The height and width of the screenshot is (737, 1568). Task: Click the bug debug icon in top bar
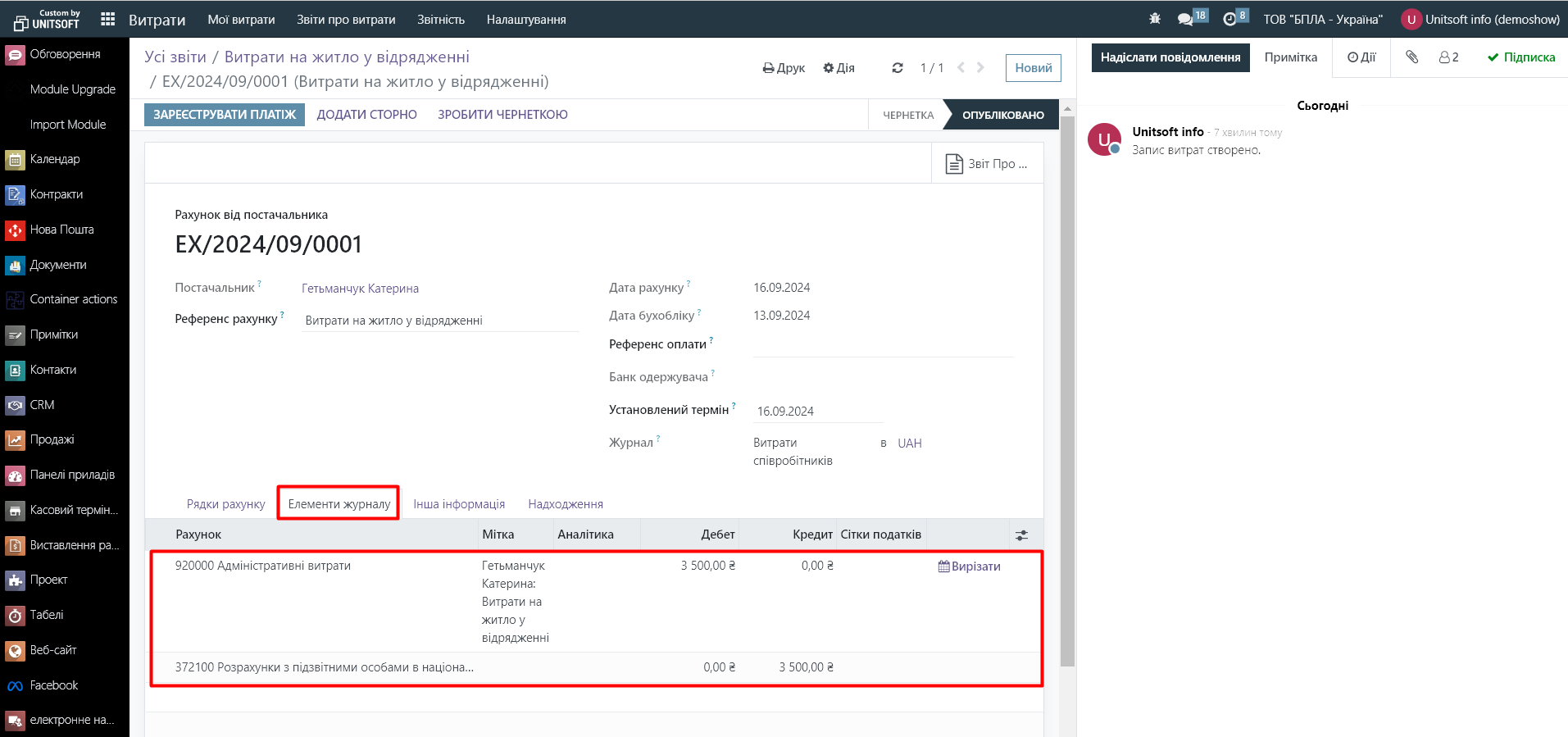click(x=1155, y=19)
